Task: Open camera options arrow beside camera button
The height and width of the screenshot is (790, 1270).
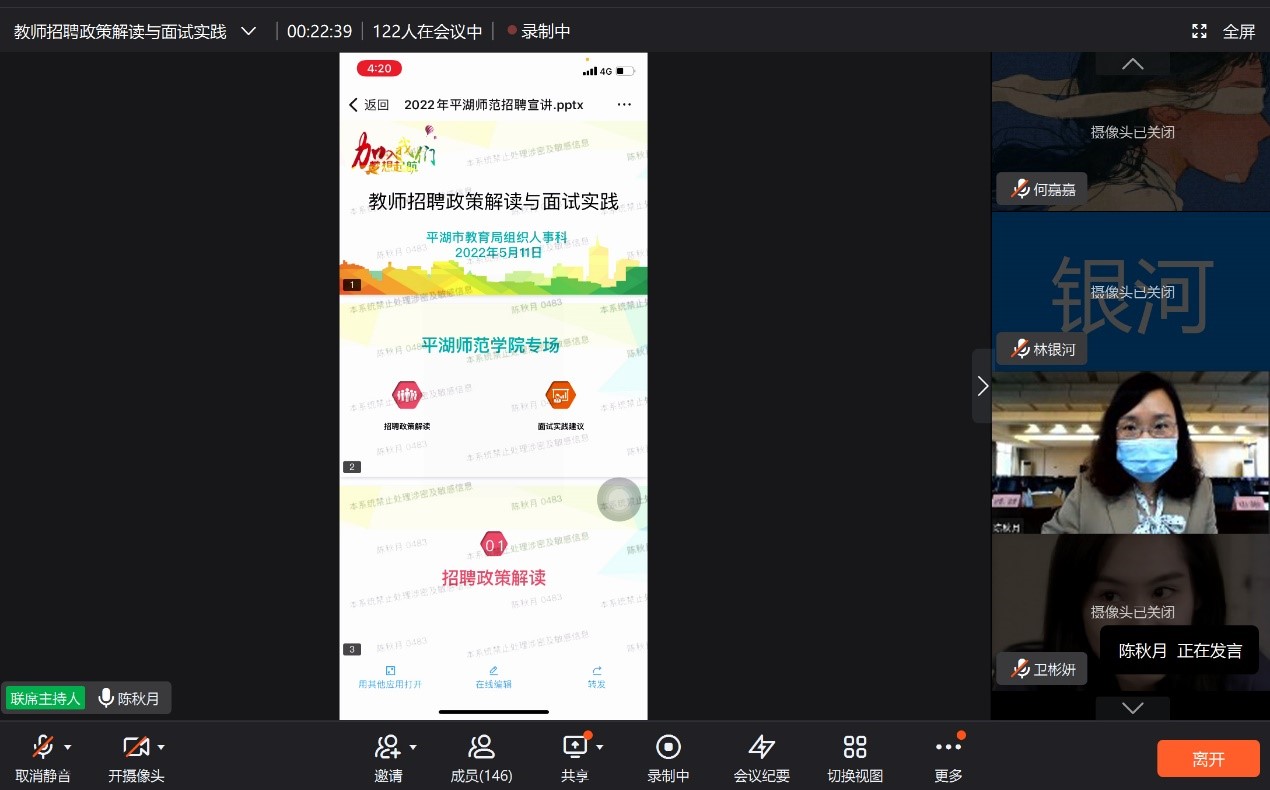Action: (x=161, y=747)
